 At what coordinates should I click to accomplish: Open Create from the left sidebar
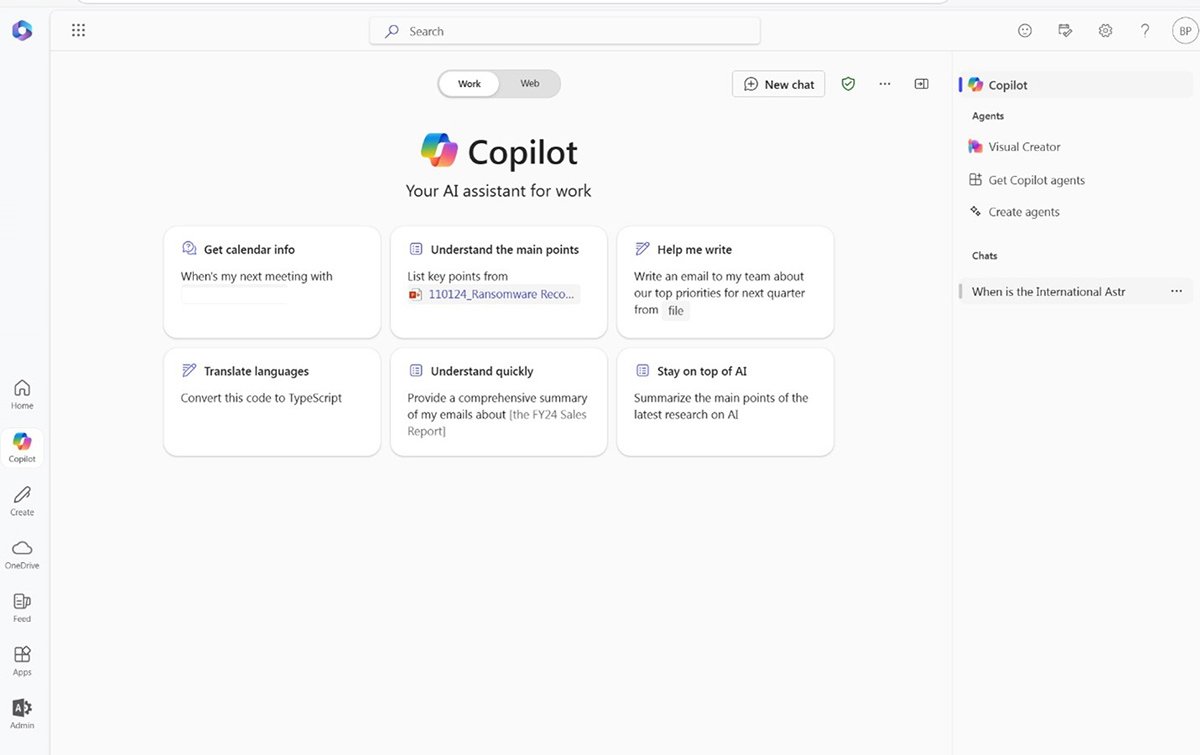tap(22, 500)
